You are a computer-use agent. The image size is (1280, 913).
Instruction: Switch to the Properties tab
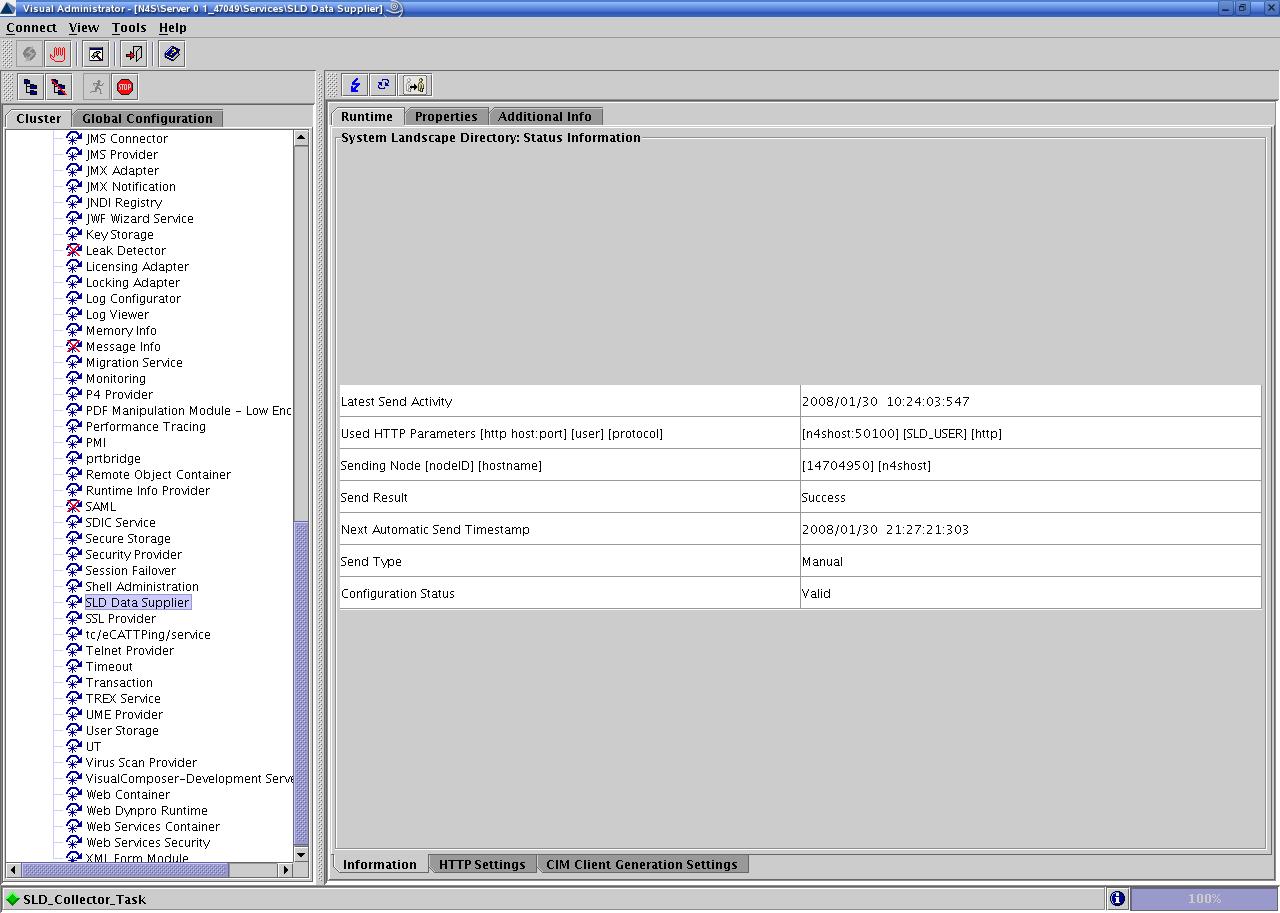coord(446,117)
